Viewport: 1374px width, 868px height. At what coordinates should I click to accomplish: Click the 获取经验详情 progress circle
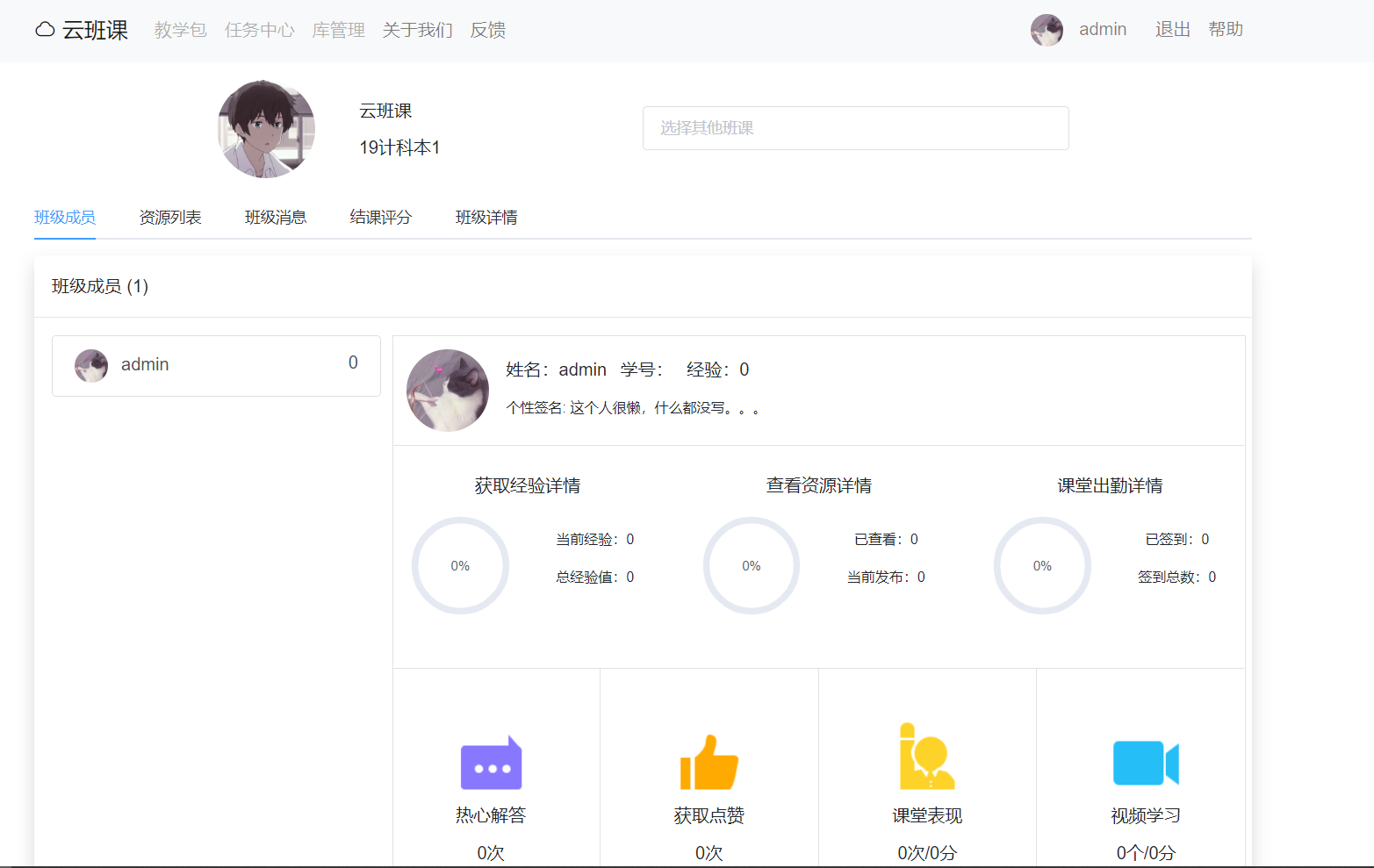[460, 565]
